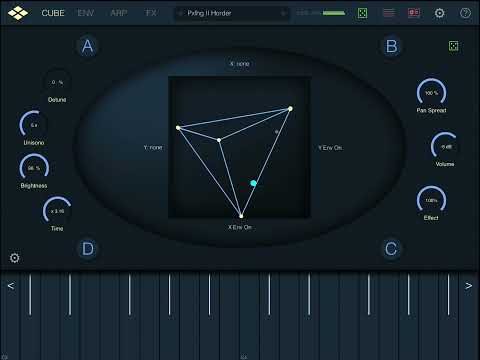Click inner middle envelope path point

[219, 140]
